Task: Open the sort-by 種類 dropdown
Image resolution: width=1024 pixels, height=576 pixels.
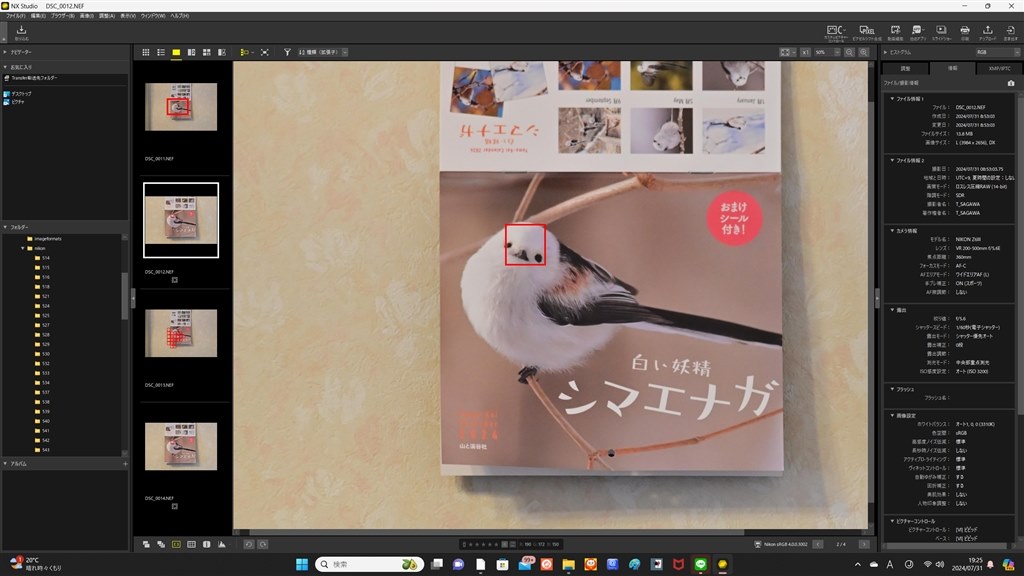Action: click(x=323, y=52)
